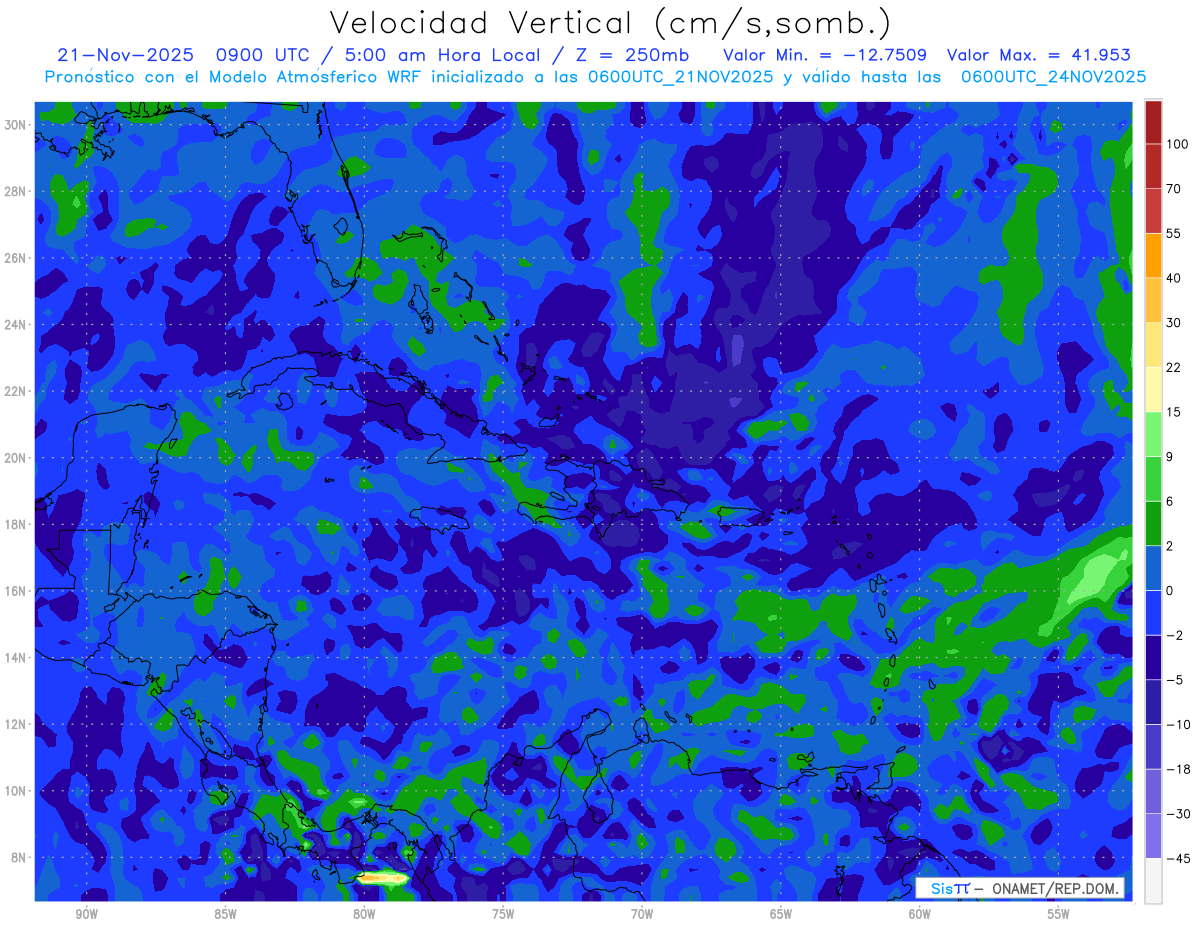
Task: Click the latitude label '28N'
Action: (17, 191)
